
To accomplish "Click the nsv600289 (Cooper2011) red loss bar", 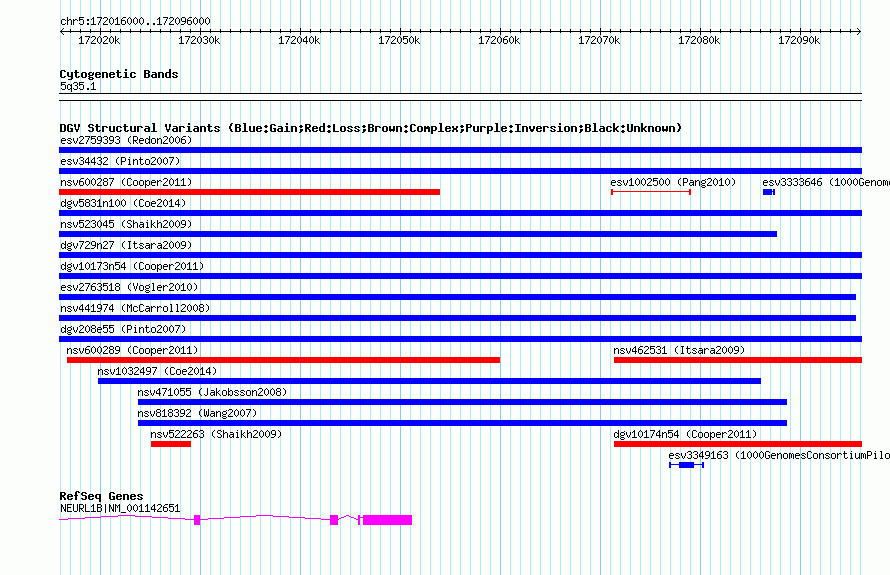I will pyautogui.click(x=283, y=360).
